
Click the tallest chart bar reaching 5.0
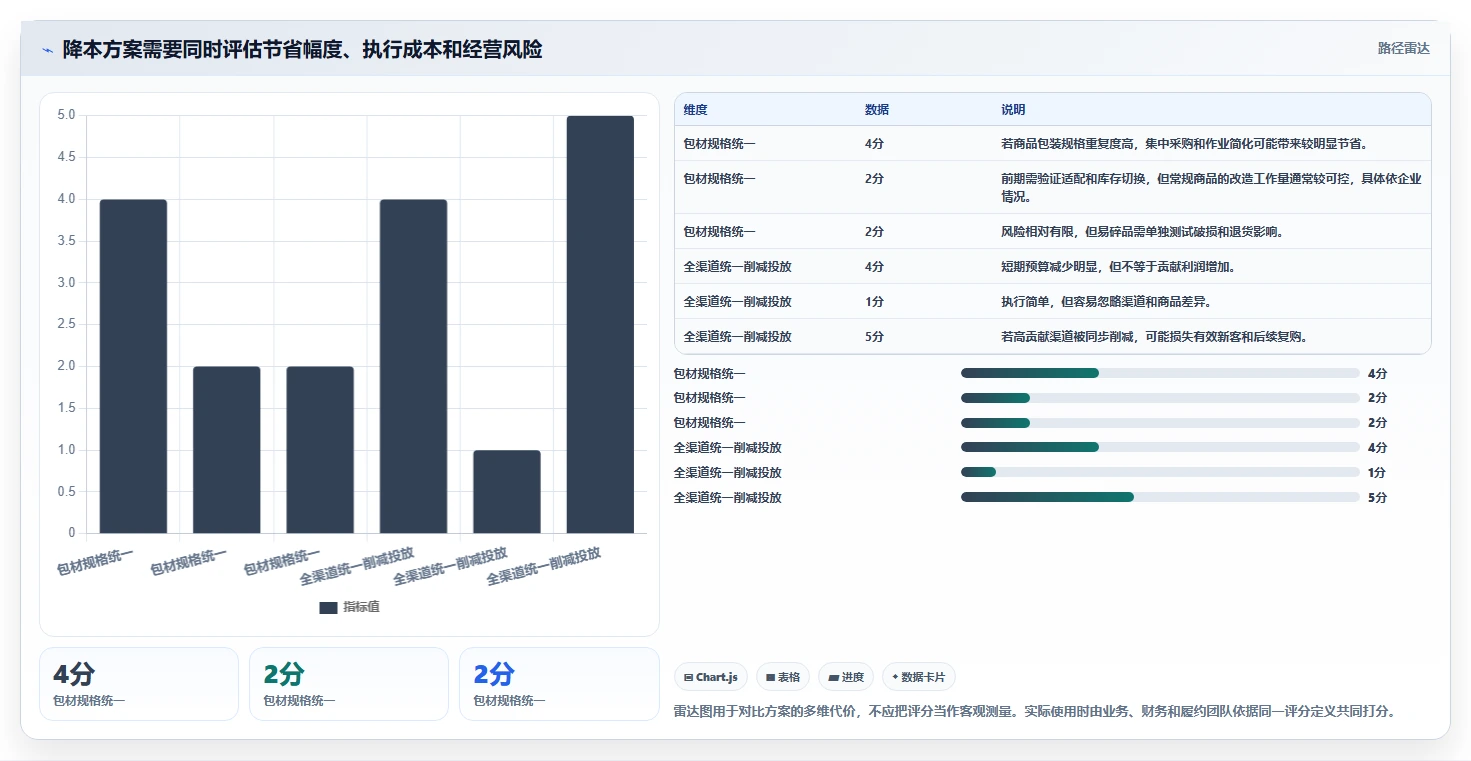pos(600,324)
